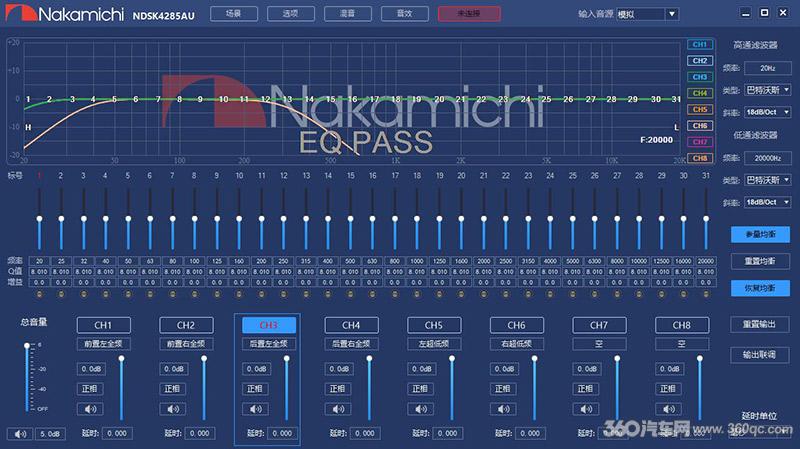
Task: Click the master volume field showing 5.0dB
Action: (51, 434)
